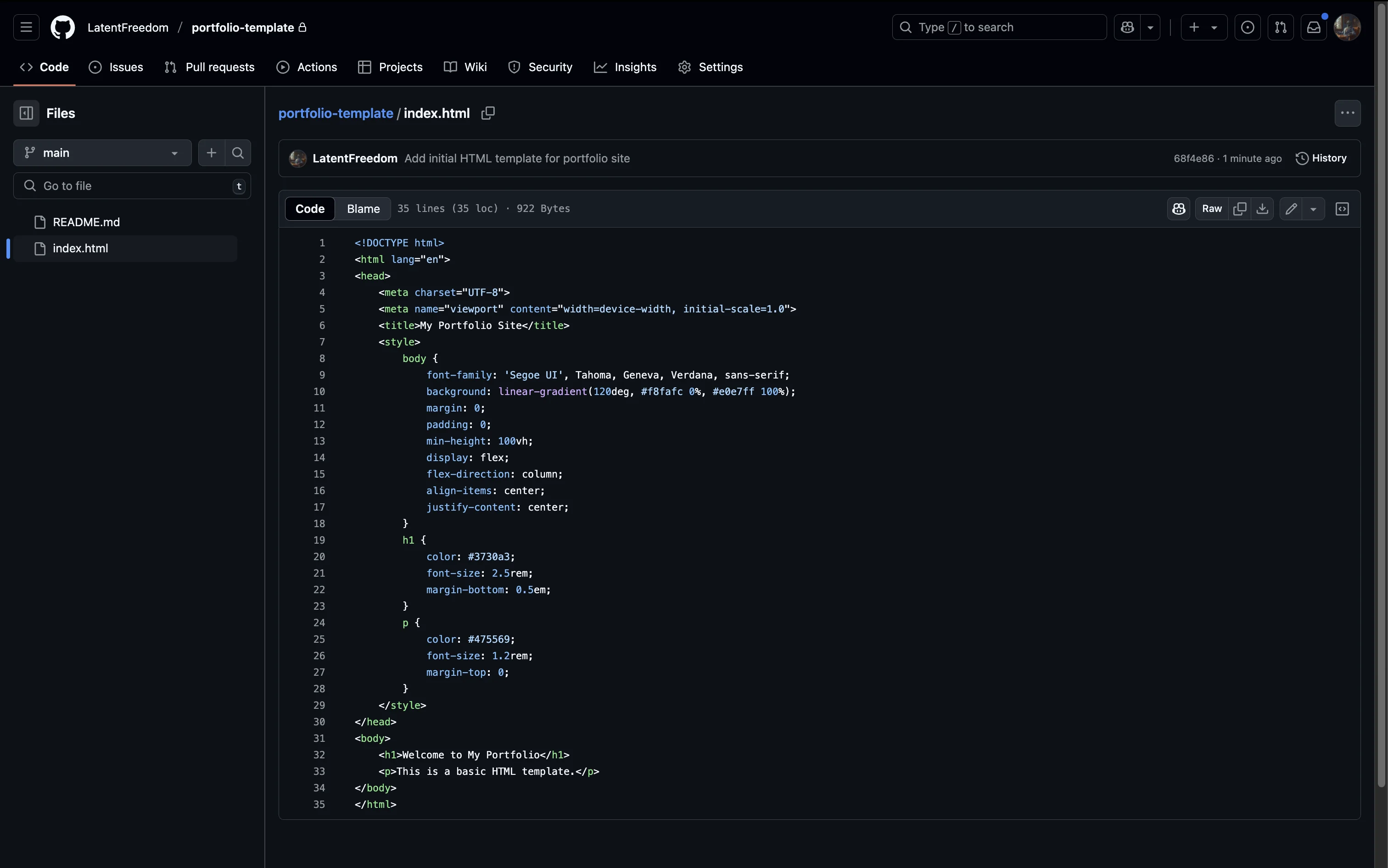Expand the create new dropdown
Viewport: 1388px width, 868px height.
click(x=1214, y=27)
